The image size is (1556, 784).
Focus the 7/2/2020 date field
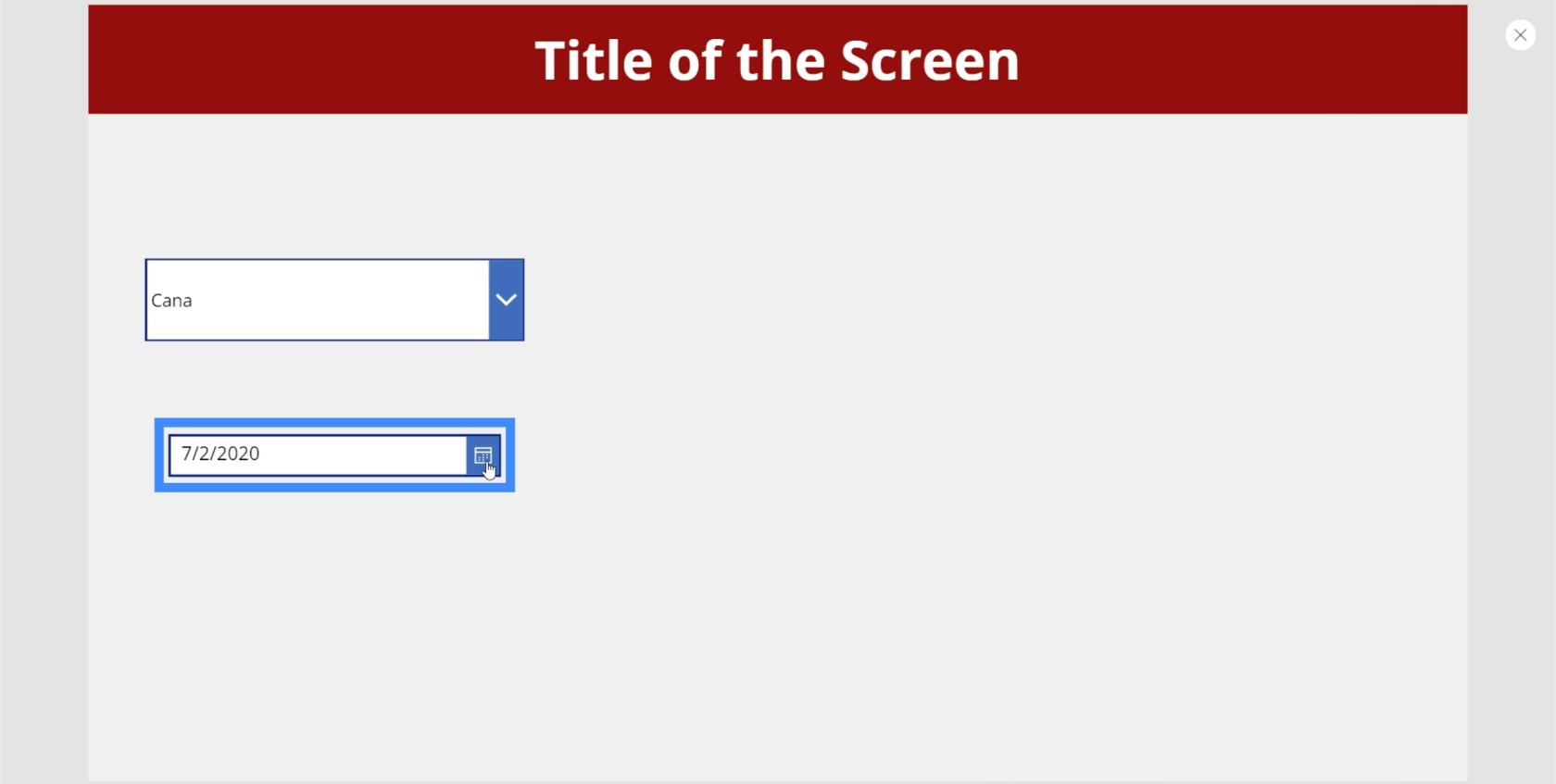(318, 454)
